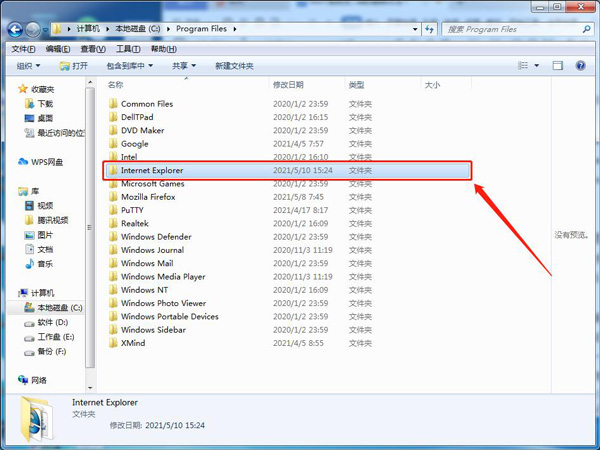Screen dimensions: 600x450
Task: Select 计算机 in the navigation pane
Action: 36,293
